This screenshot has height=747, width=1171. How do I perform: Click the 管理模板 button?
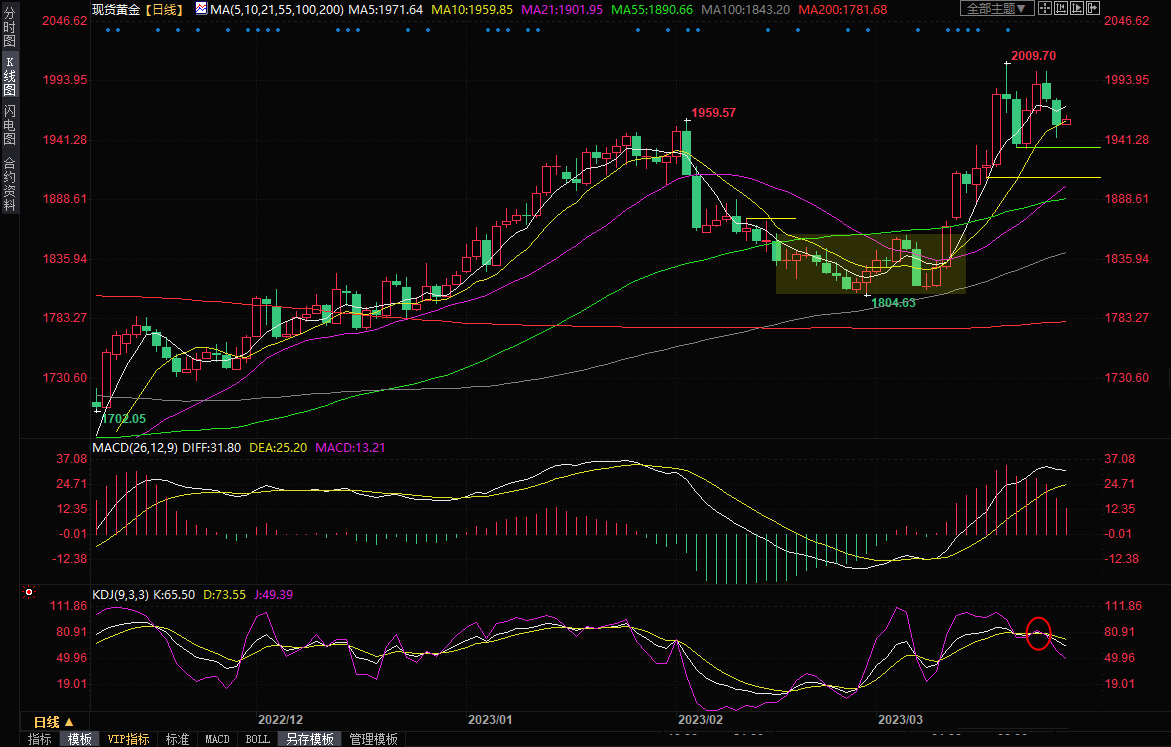[x=373, y=739]
